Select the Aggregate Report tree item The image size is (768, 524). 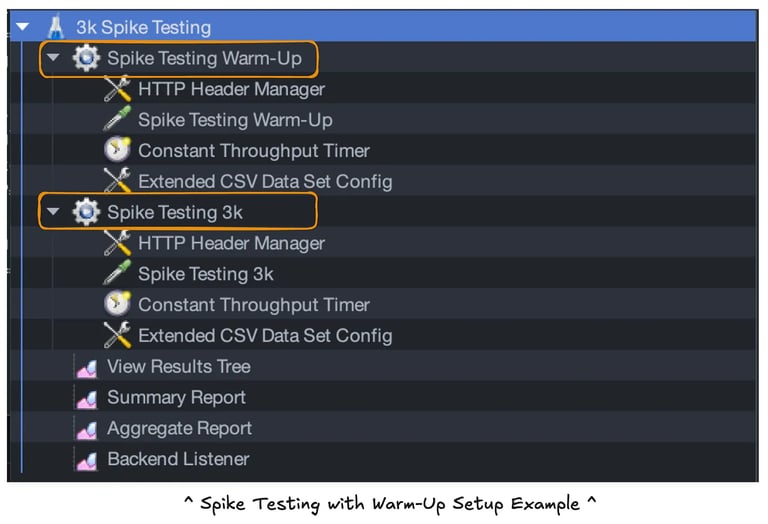(179, 429)
